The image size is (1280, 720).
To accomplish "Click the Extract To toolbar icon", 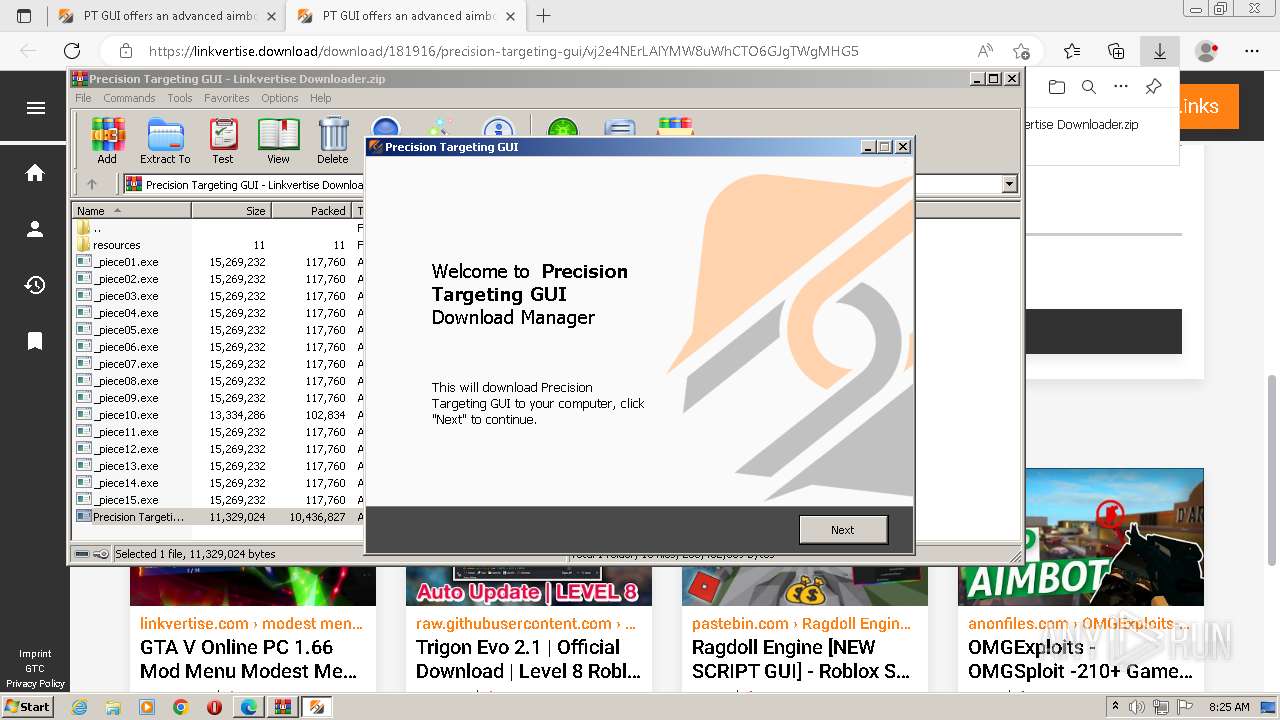I will [x=165, y=141].
